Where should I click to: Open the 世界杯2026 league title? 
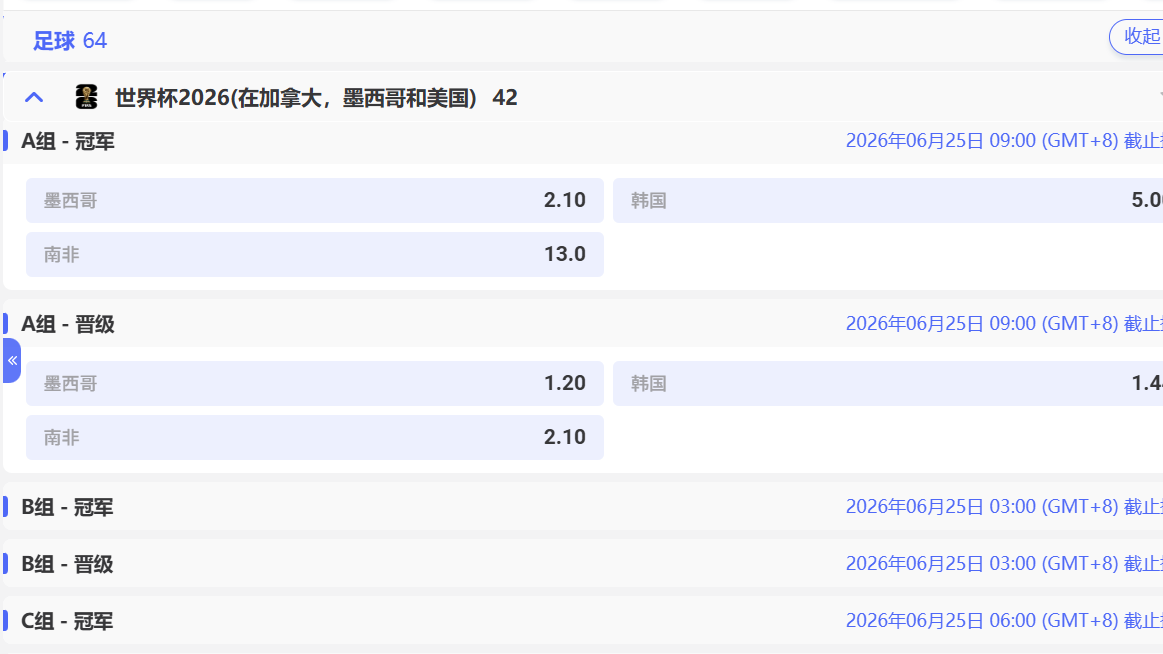pyautogui.click(x=315, y=98)
